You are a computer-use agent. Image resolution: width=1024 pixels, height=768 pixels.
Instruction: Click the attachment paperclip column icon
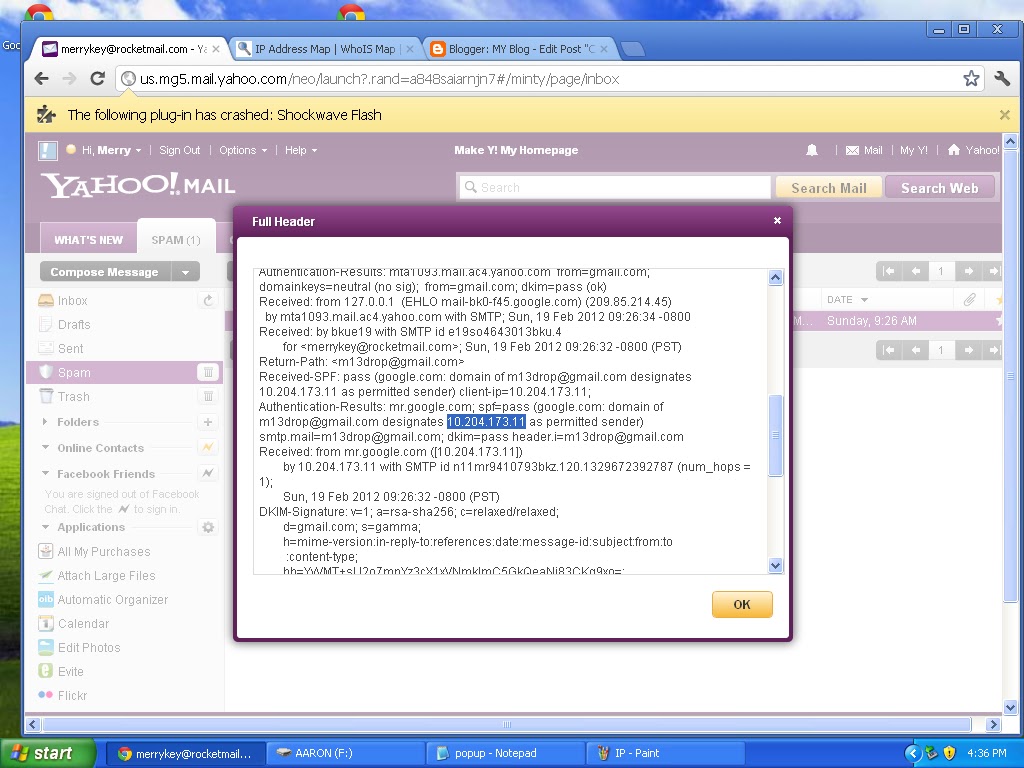[x=969, y=300]
